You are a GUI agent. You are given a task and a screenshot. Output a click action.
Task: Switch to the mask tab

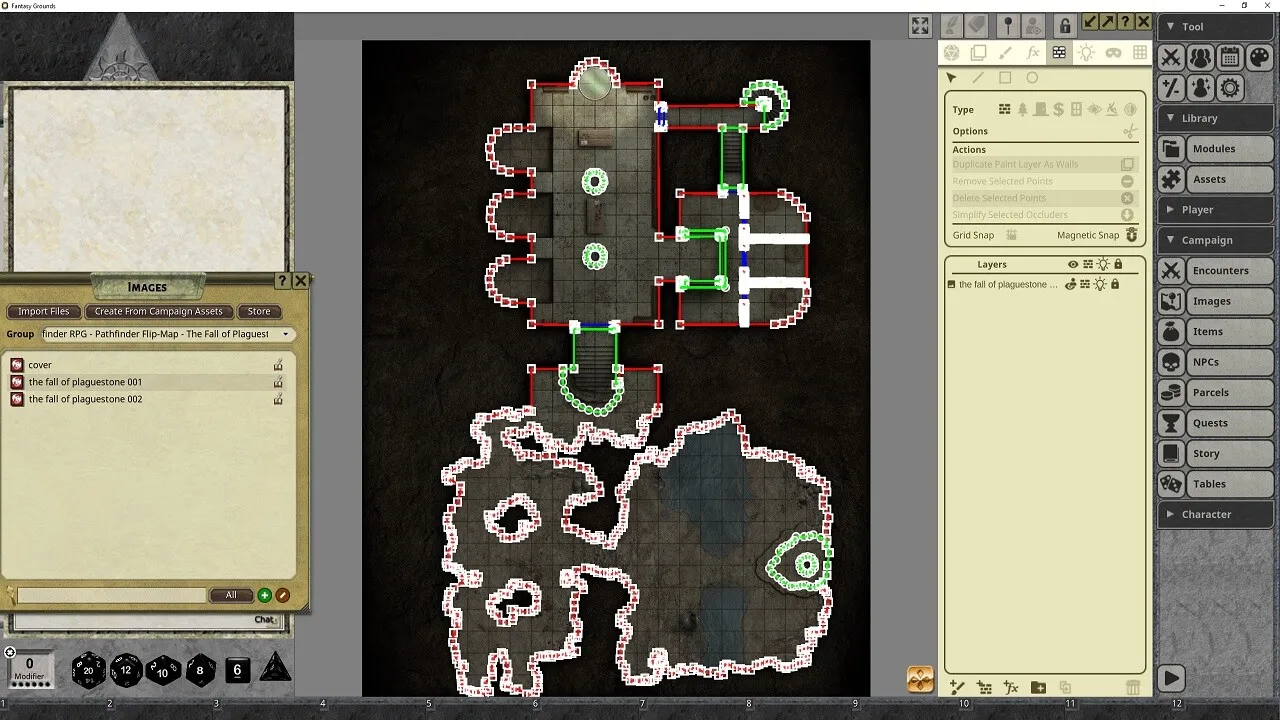tap(1112, 53)
